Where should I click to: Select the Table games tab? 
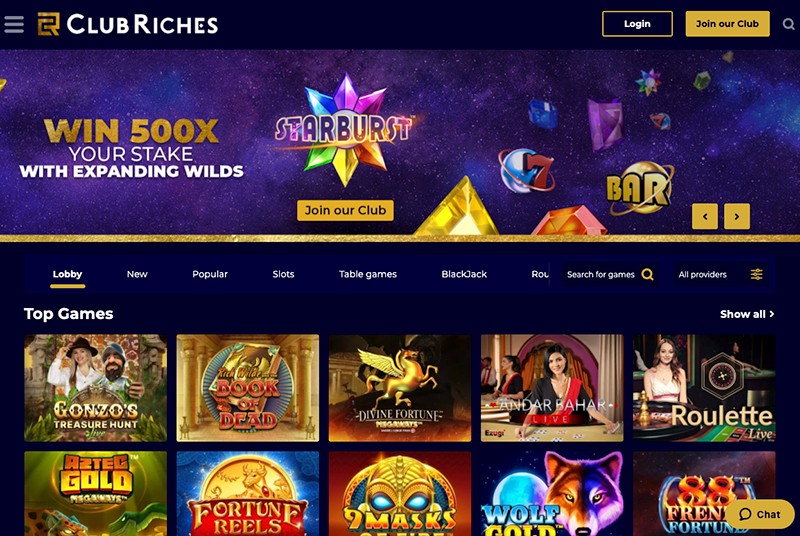pos(368,274)
